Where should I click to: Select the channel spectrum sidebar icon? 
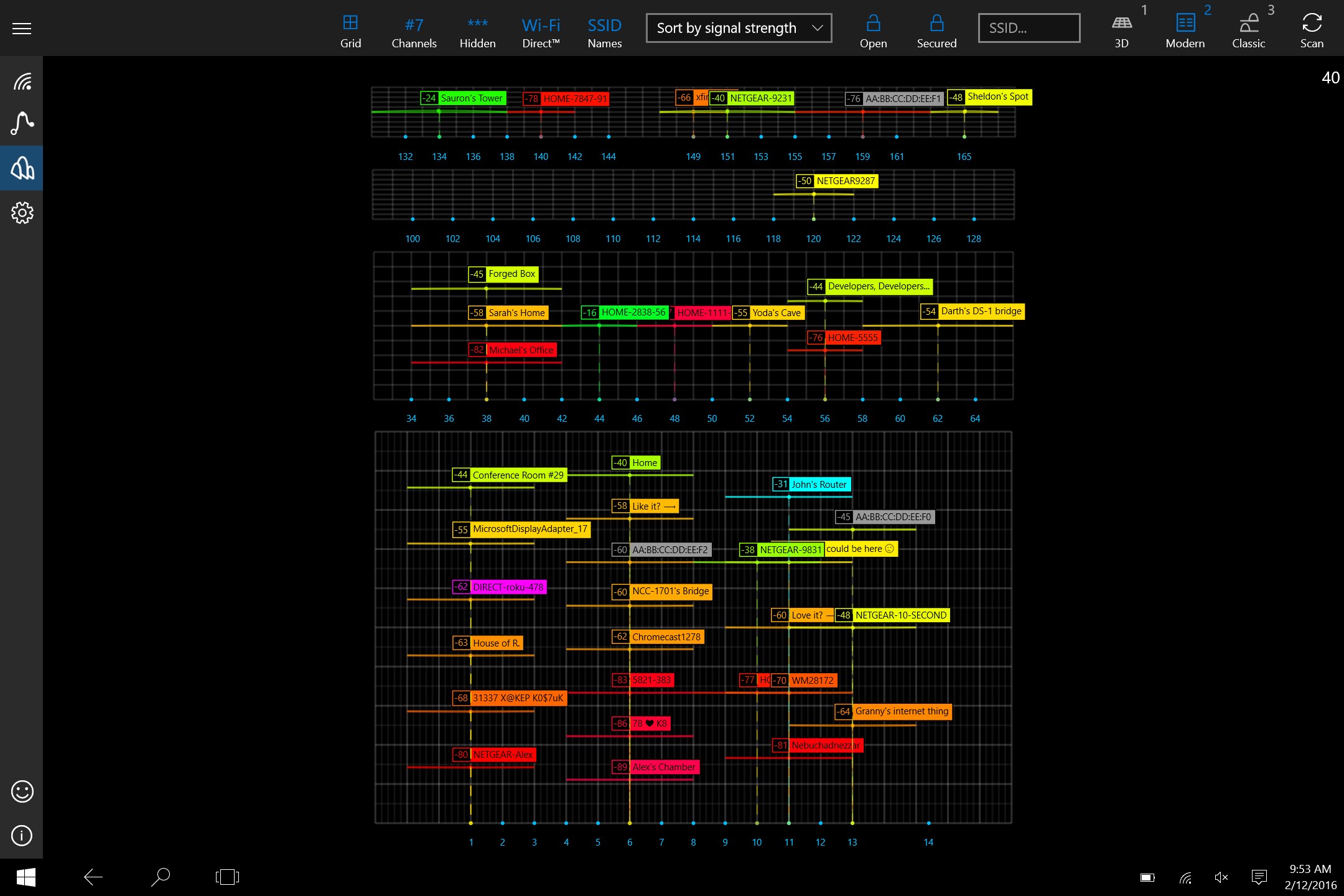coord(22,168)
